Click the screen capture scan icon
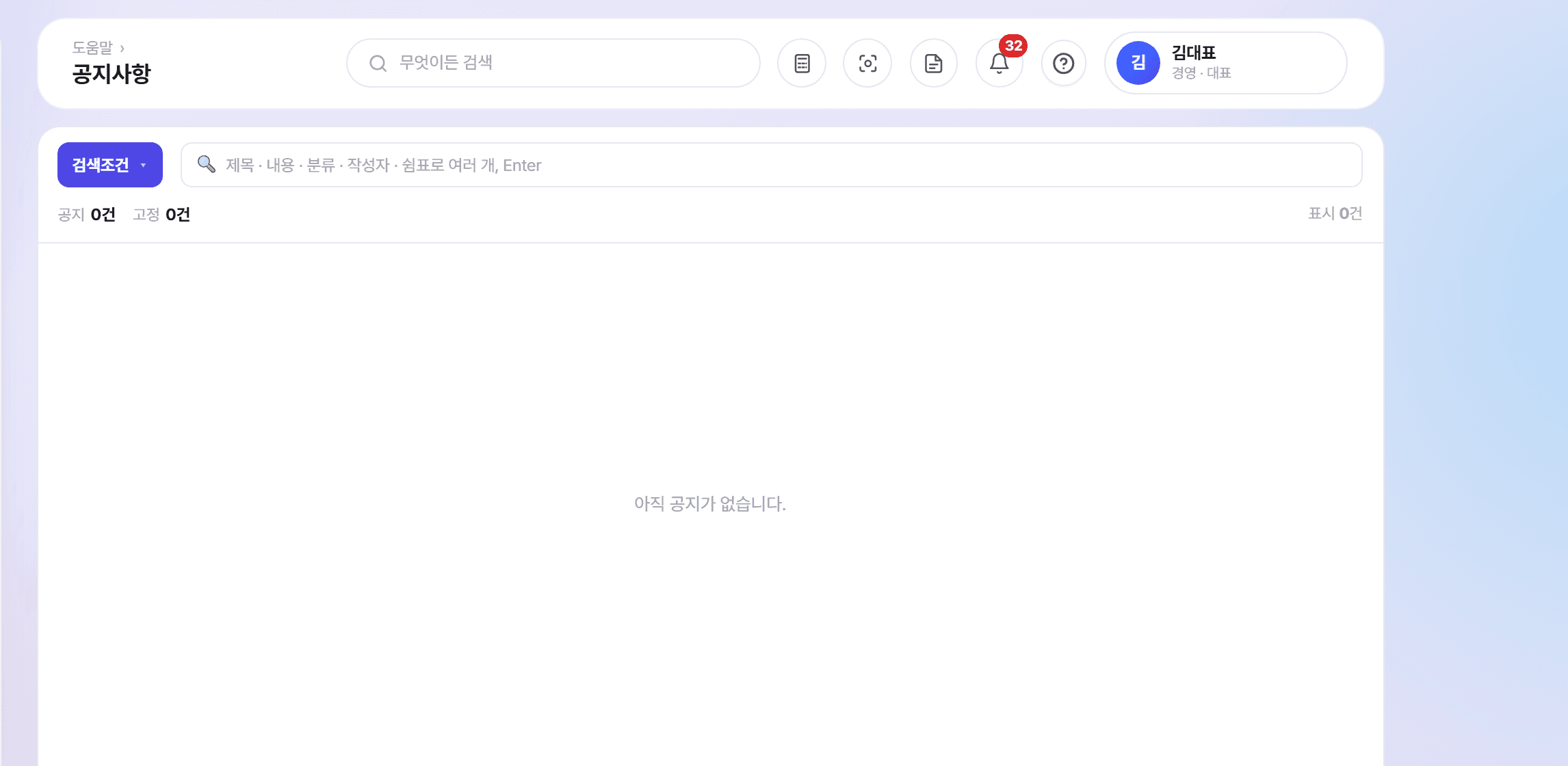 coord(867,64)
